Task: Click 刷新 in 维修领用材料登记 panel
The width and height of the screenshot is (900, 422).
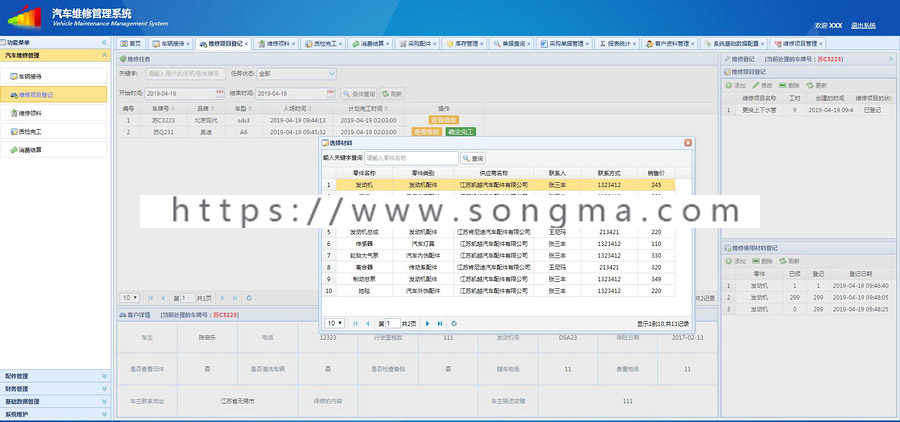Action: point(790,261)
